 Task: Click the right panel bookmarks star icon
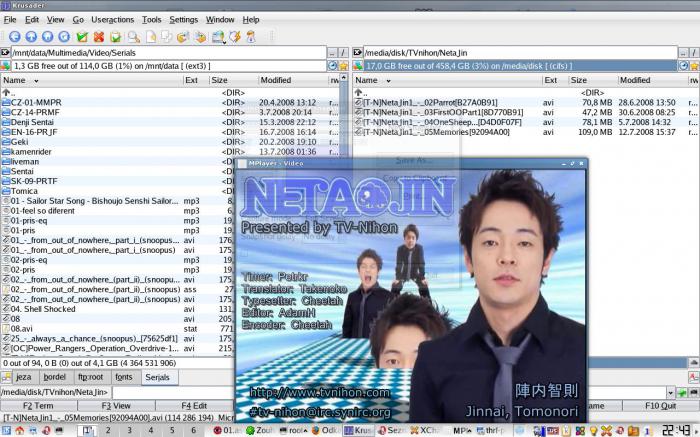[695, 66]
